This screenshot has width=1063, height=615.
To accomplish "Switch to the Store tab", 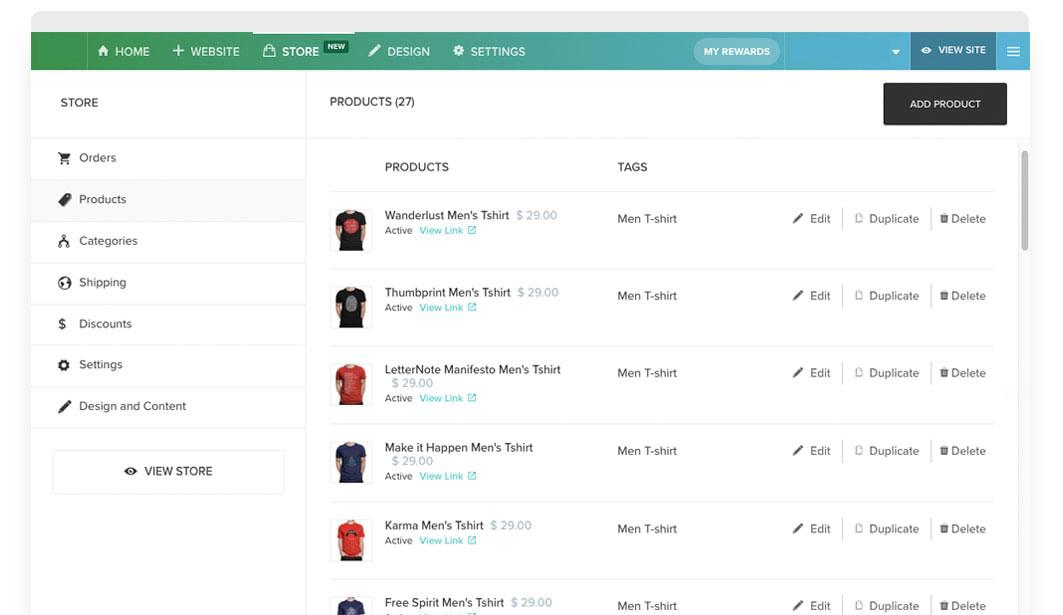I will coord(305,51).
